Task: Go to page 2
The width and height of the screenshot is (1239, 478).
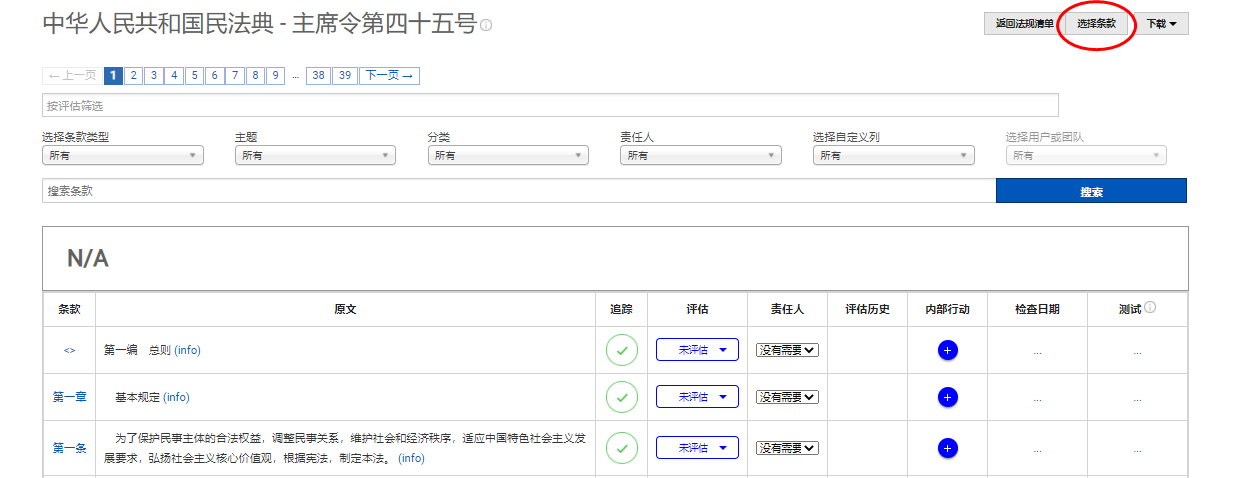Action: (133, 75)
